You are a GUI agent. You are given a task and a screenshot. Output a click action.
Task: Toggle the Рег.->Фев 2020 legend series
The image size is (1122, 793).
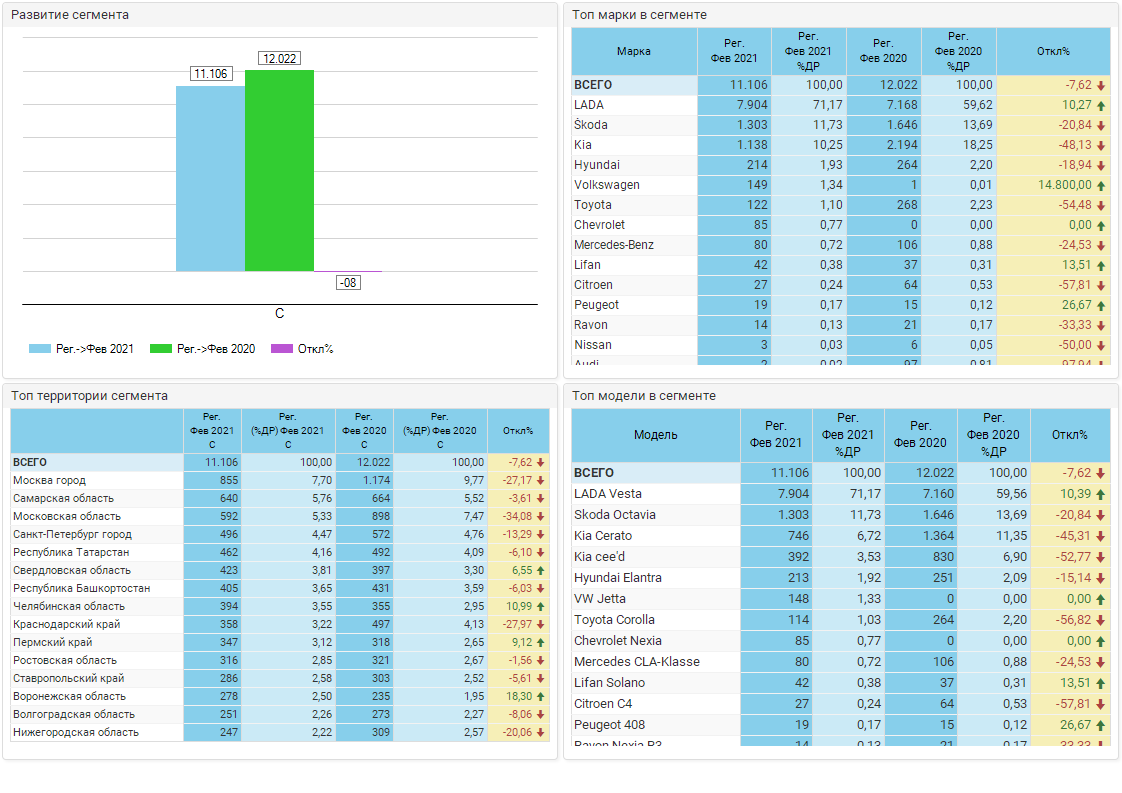203,349
